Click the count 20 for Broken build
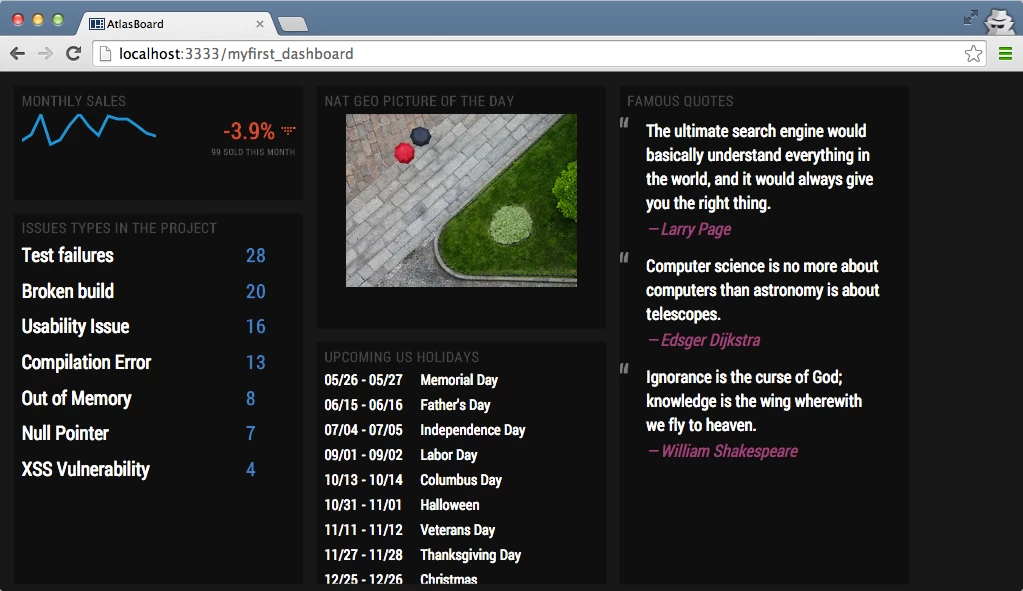Screen dimensions: 1023x591 (256, 292)
